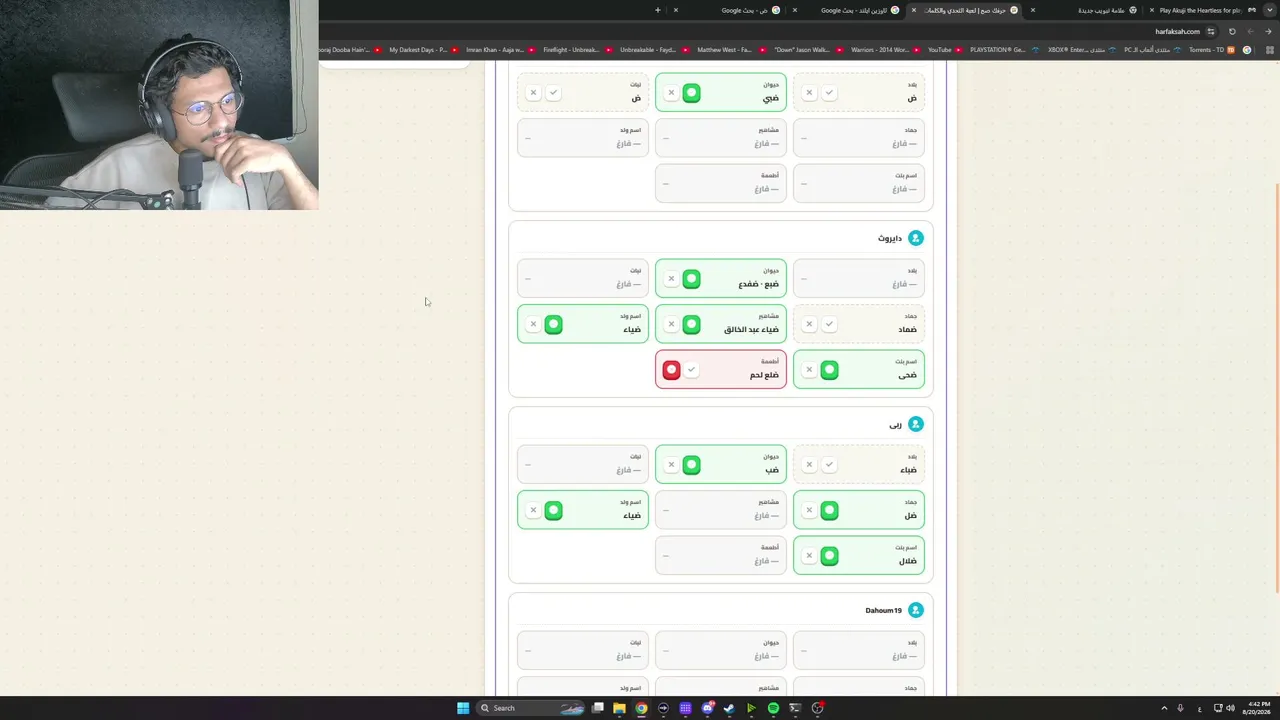
Task: Approve بلد answer ضباء with checkmark
Action: coord(829,465)
